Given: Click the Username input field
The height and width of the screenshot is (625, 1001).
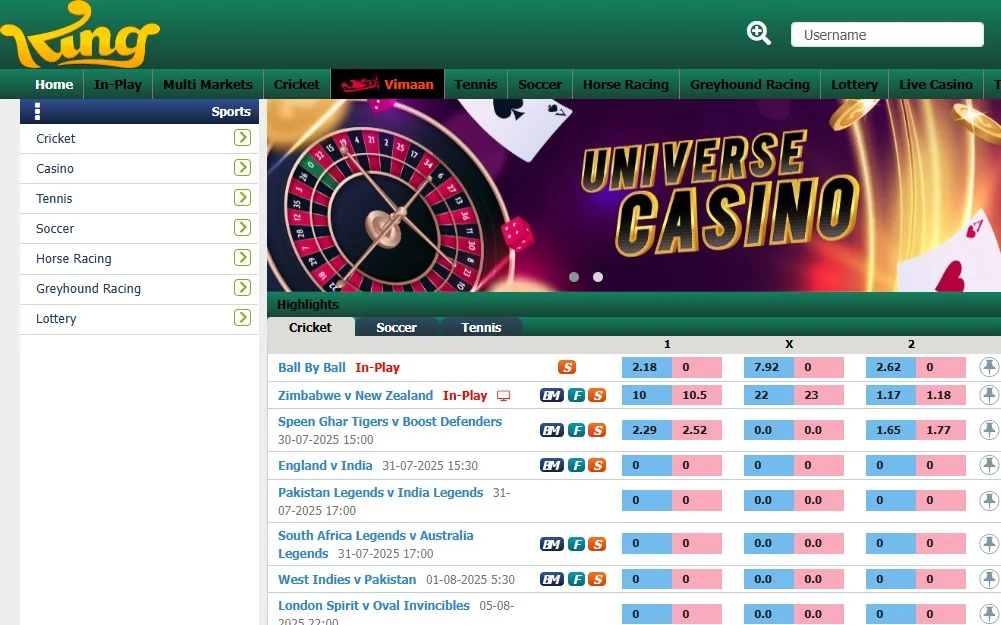Looking at the screenshot, I should 887,34.
